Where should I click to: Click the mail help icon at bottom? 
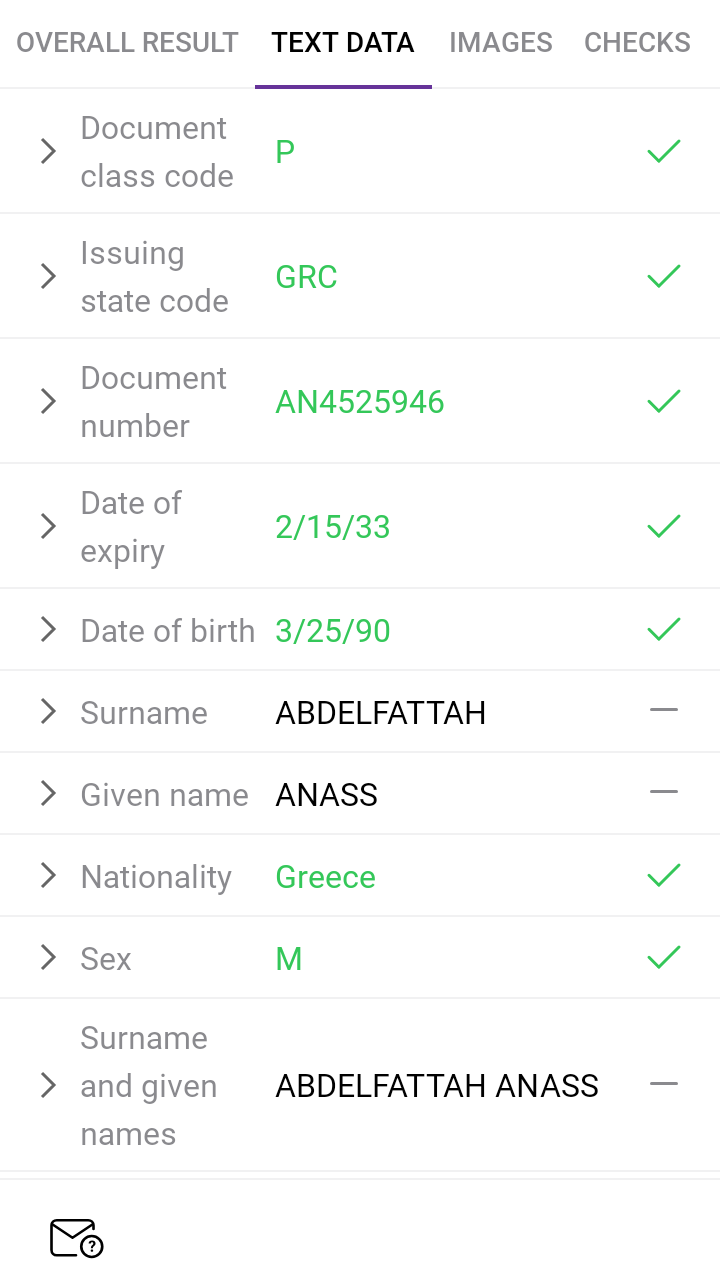76,1238
